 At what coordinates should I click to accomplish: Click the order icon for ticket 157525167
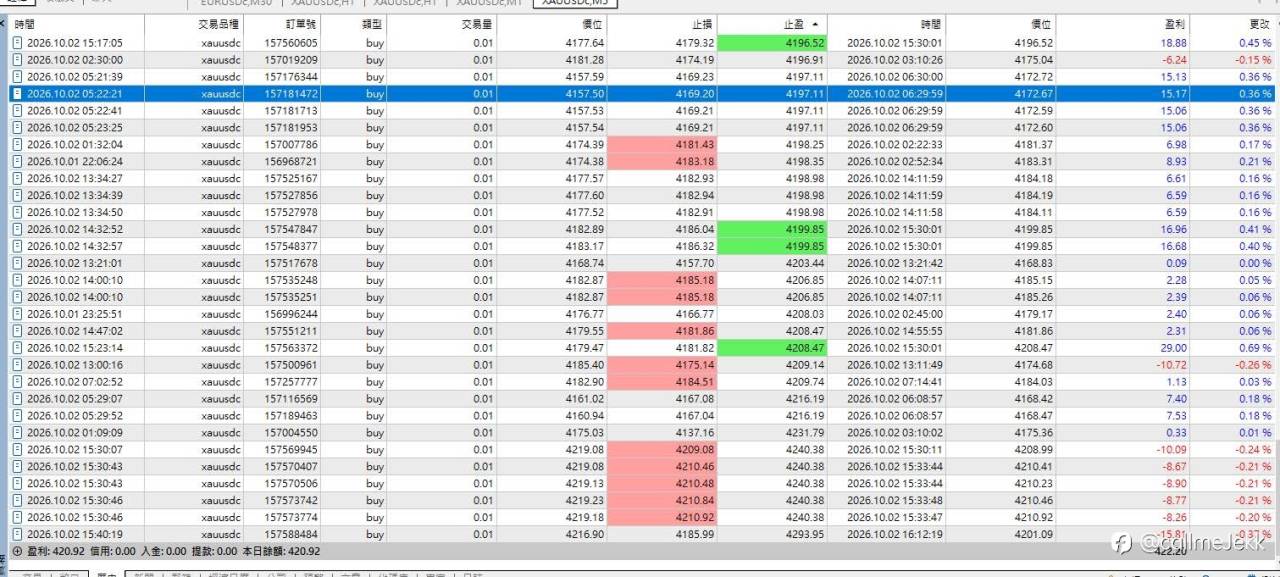pyautogui.click(x=18, y=179)
